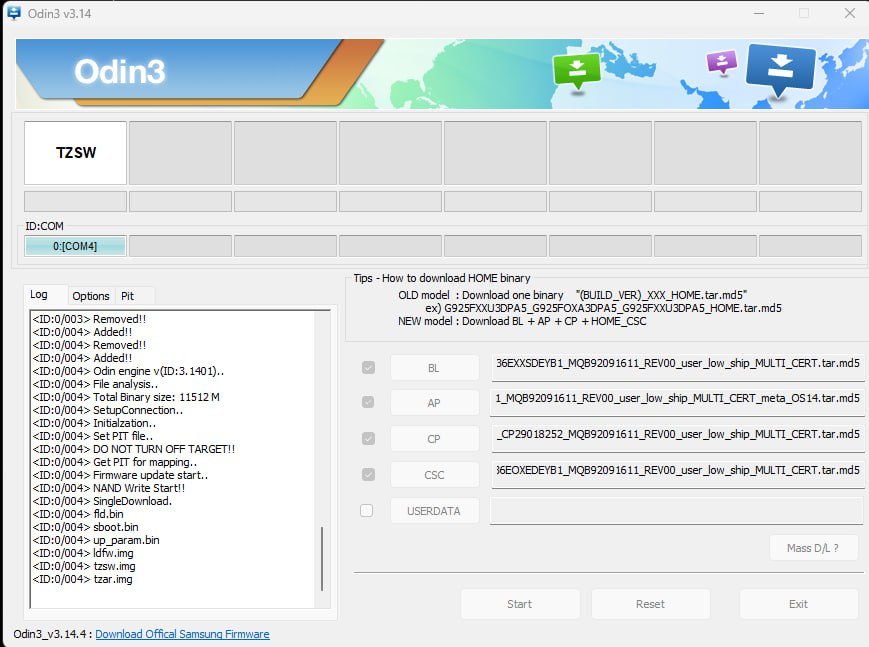Click the large blue download icon in banner

tap(780, 69)
